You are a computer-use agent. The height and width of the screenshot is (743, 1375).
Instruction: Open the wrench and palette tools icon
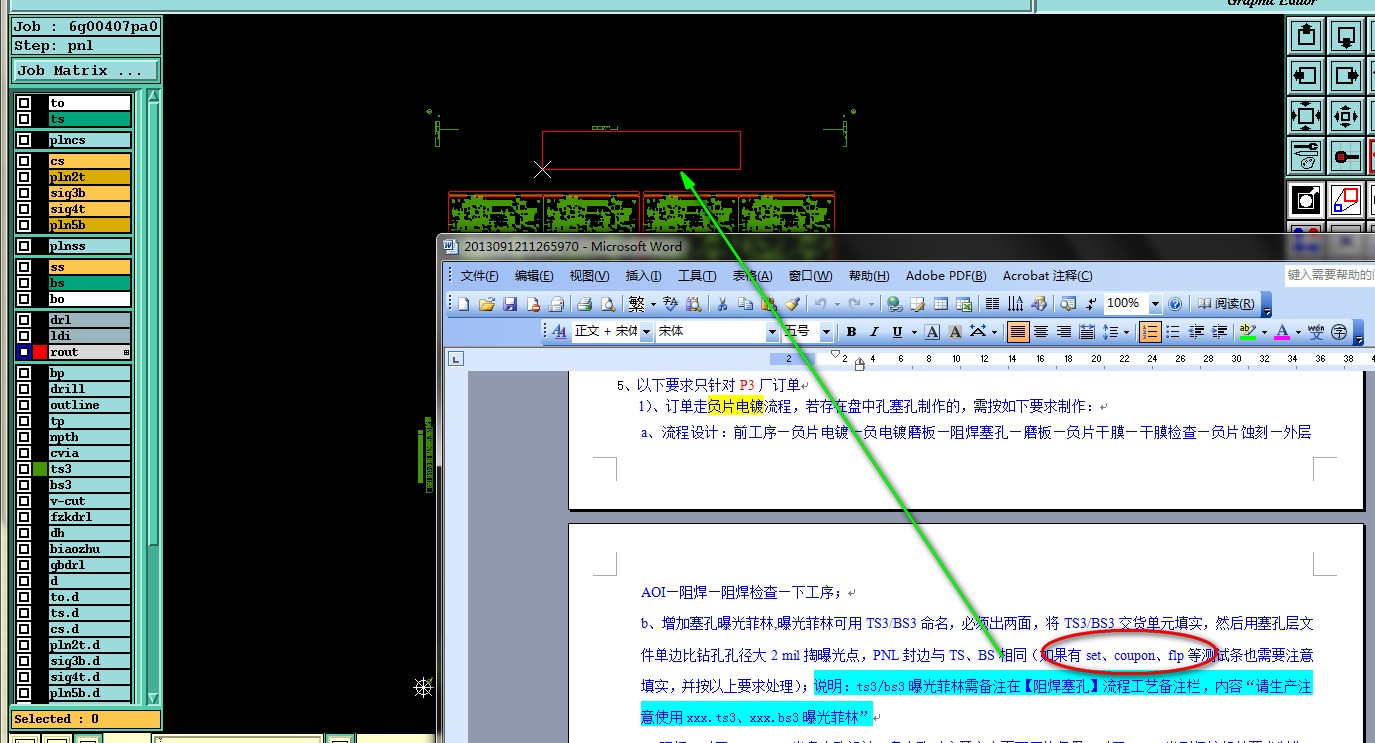pos(1306,156)
